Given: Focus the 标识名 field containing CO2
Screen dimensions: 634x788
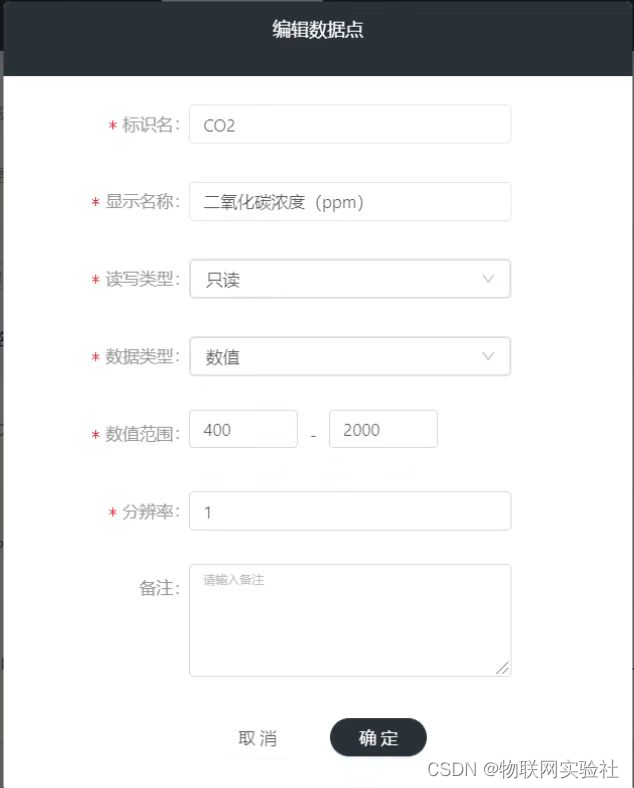Looking at the screenshot, I should (x=349, y=125).
